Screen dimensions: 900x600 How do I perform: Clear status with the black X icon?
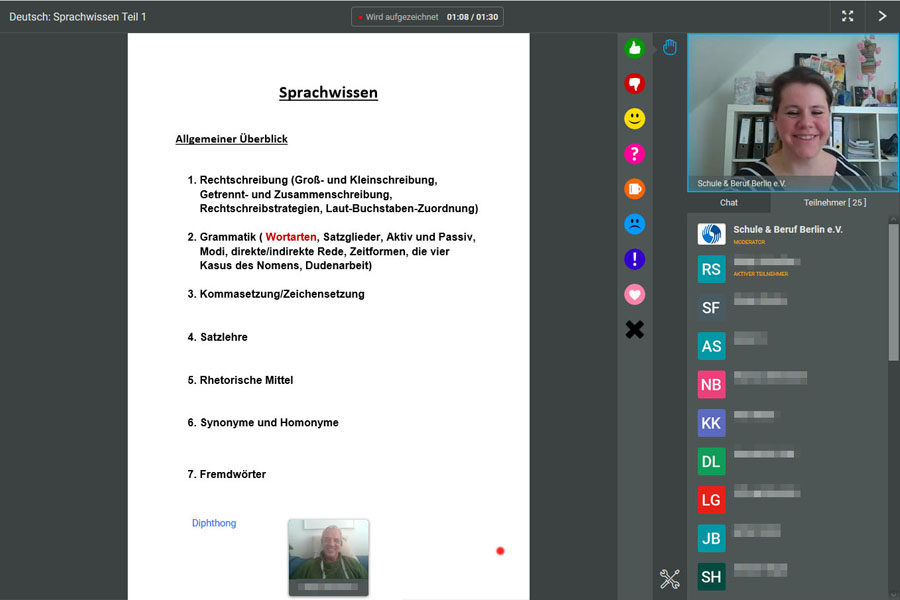[634, 330]
